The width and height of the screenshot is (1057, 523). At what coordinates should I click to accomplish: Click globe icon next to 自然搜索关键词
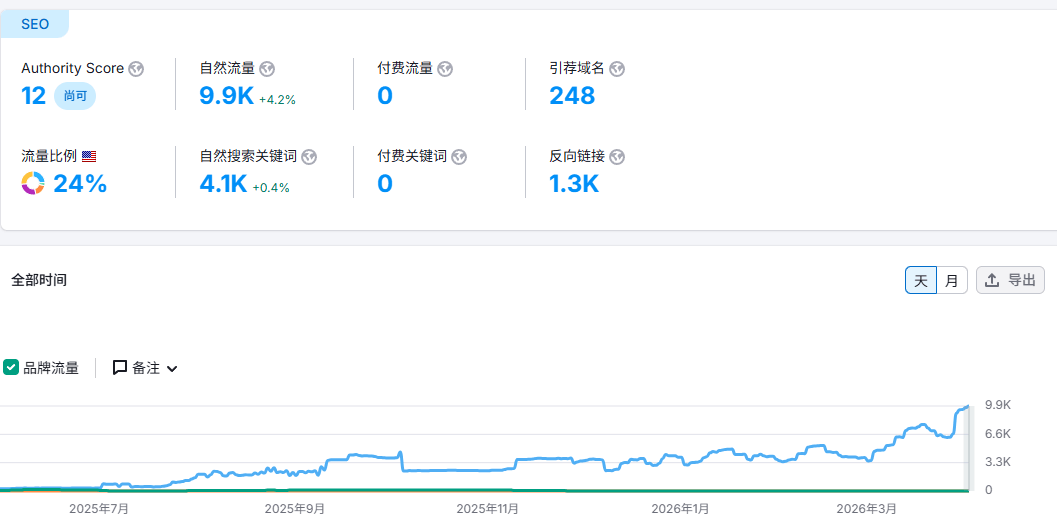coord(309,157)
